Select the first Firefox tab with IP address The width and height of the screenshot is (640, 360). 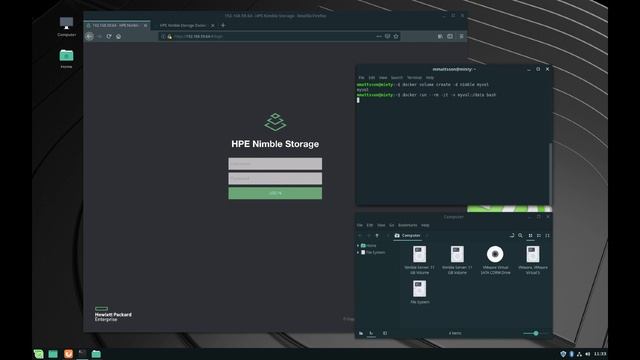117,25
